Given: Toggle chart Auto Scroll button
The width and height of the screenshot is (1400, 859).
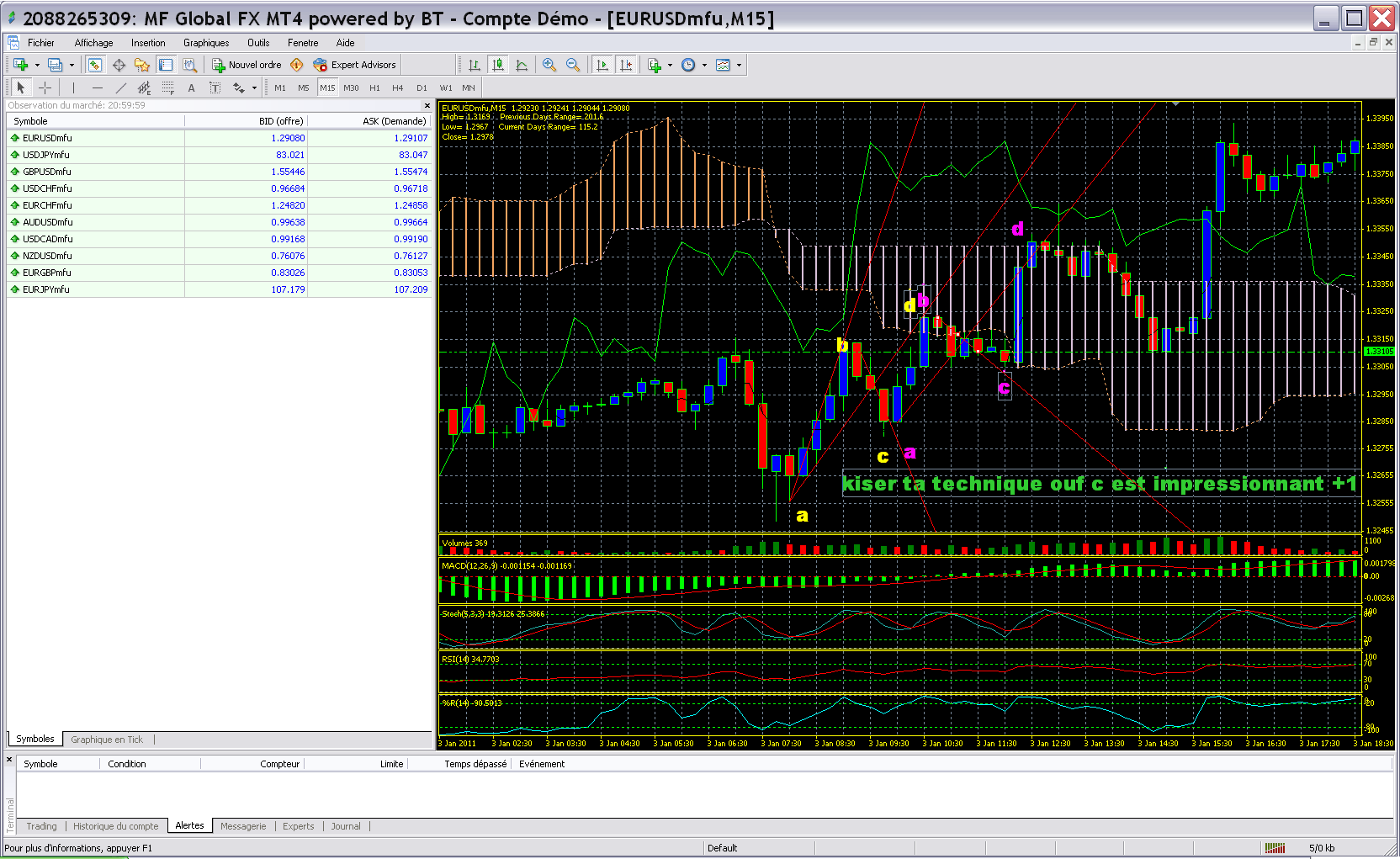Looking at the screenshot, I should point(602,65).
